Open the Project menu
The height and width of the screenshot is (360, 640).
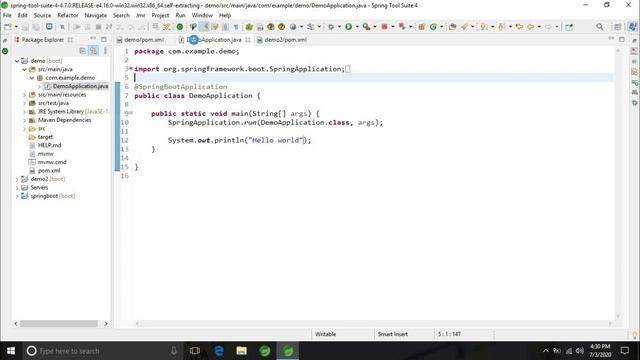(x=160, y=15)
